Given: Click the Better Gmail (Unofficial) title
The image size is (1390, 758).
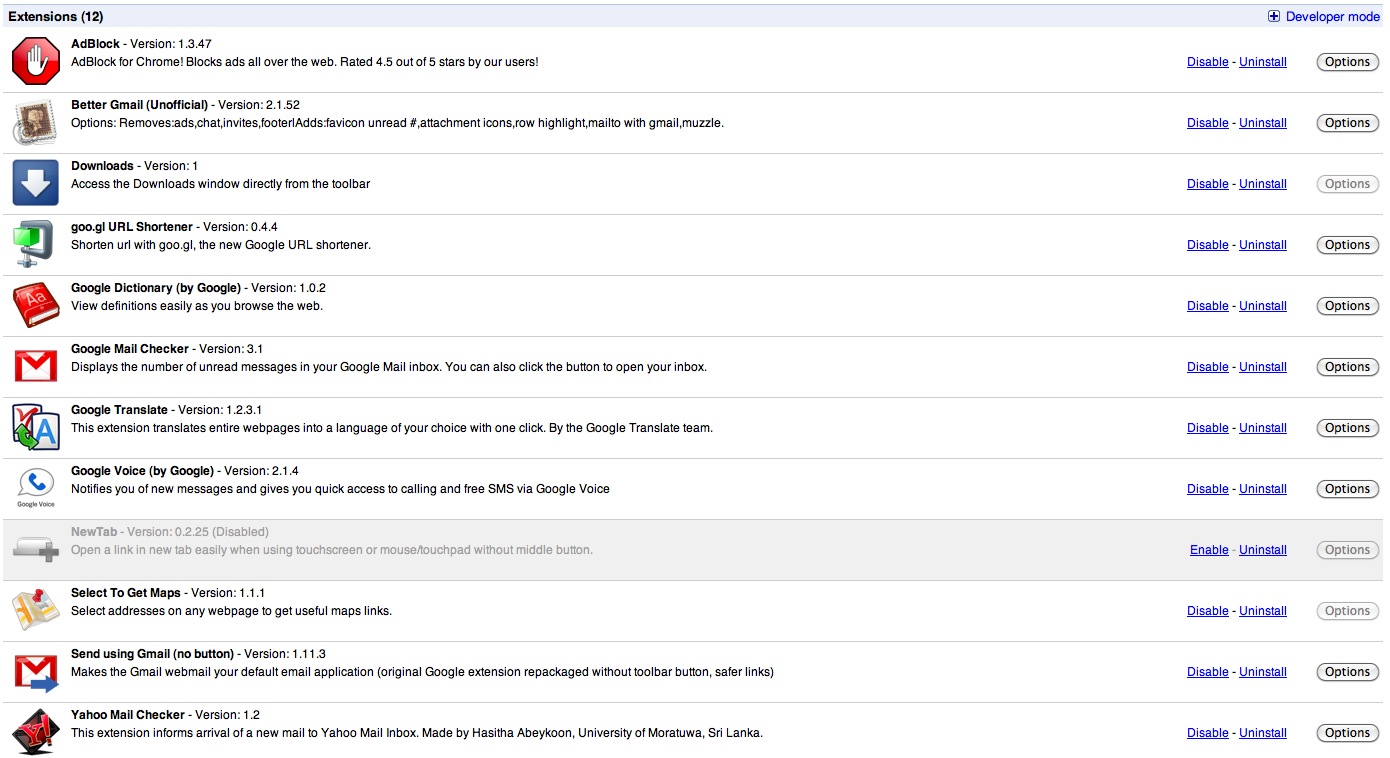Looking at the screenshot, I should (x=140, y=105).
